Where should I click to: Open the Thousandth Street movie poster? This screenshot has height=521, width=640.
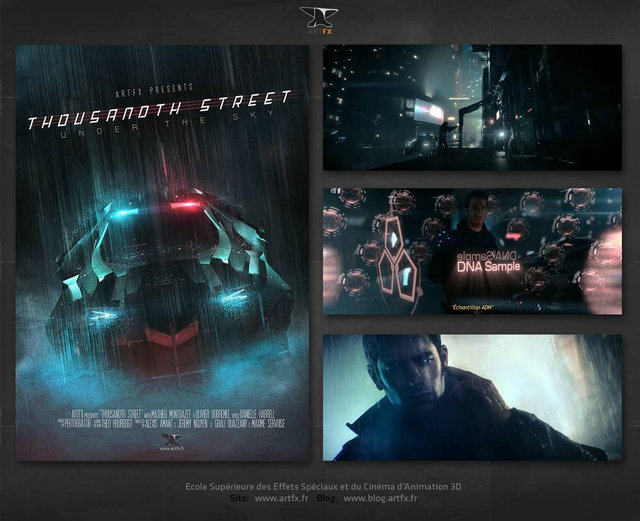pos(162,253)
